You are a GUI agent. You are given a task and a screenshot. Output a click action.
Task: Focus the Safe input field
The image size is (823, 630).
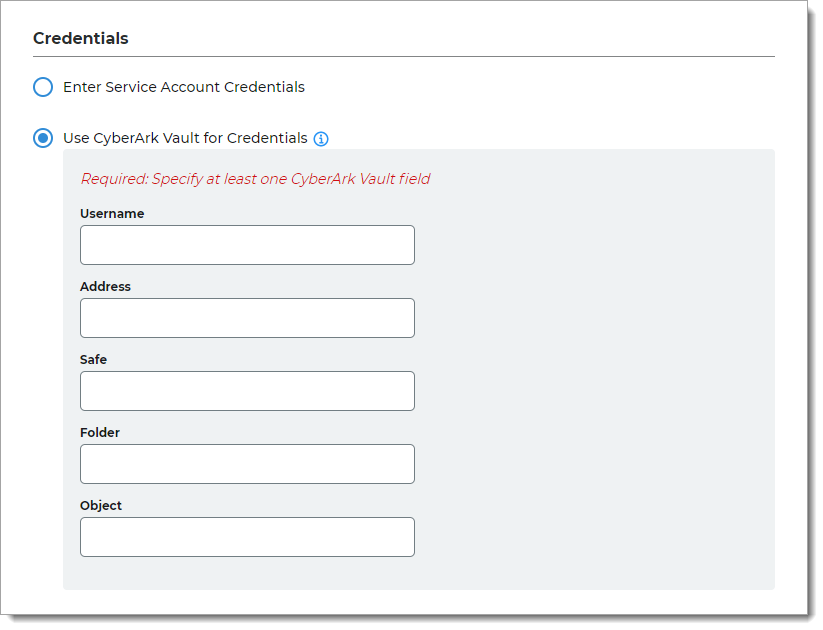click(x=247, y=391)
